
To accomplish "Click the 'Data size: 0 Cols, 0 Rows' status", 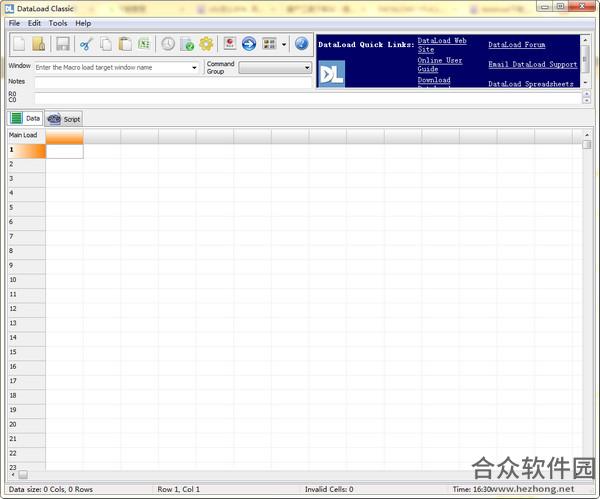I will pyautogui.click(x=51, y=489).
